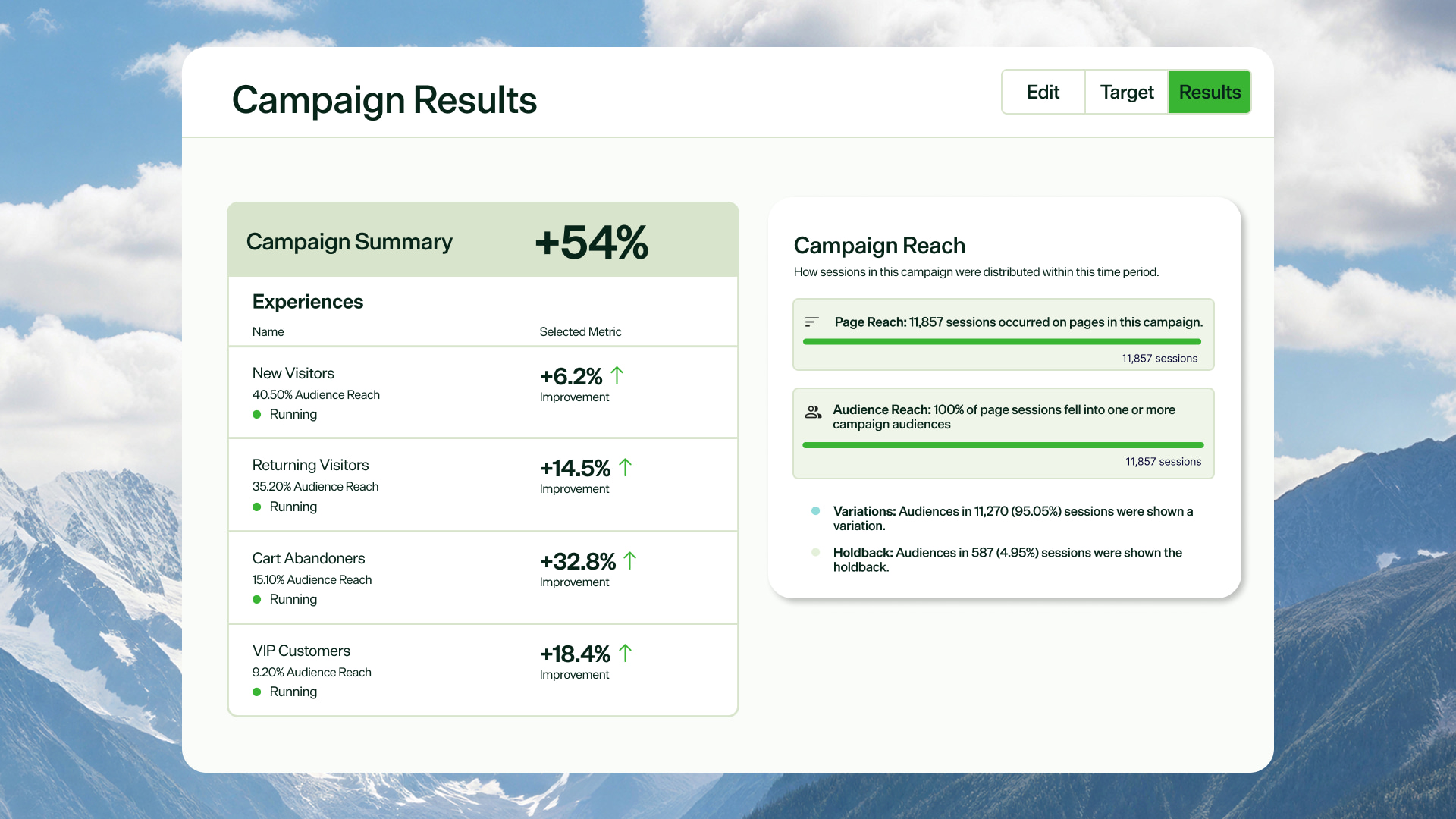Image resolution: width=1456 pixels, height=819 pixels.
Task: Click the Campaign Summary header
Action: pos(349,242)
